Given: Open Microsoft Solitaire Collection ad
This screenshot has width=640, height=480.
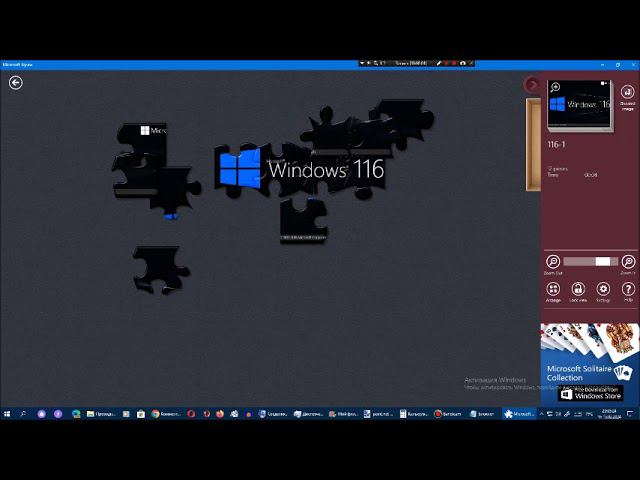Looking at the screenshot, I should 590,364.
